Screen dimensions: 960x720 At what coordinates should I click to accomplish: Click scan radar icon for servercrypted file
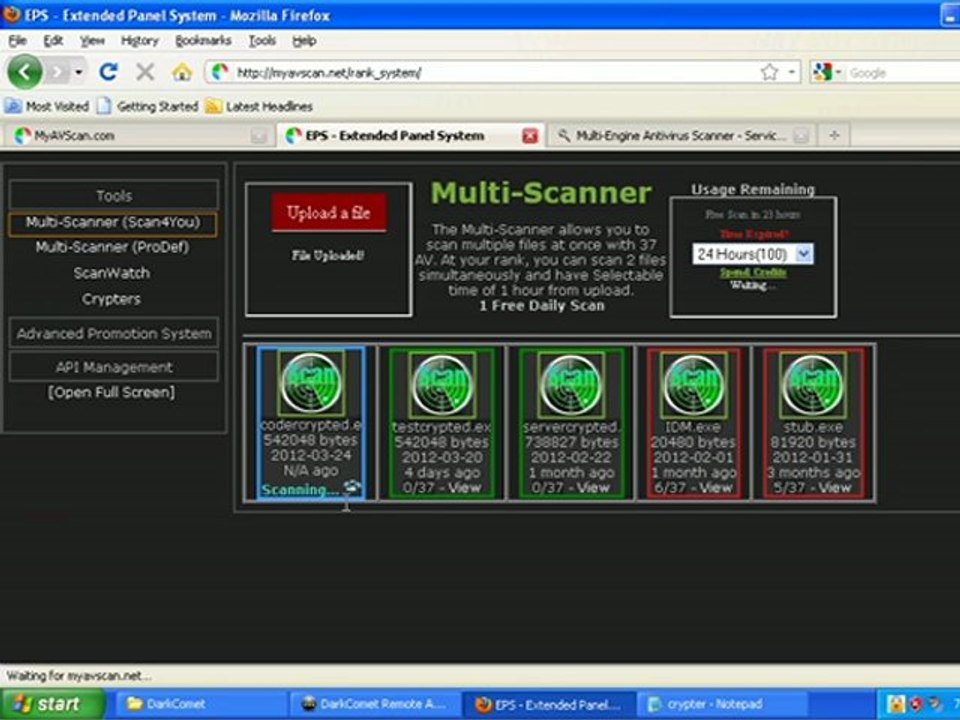coord(570,385)
